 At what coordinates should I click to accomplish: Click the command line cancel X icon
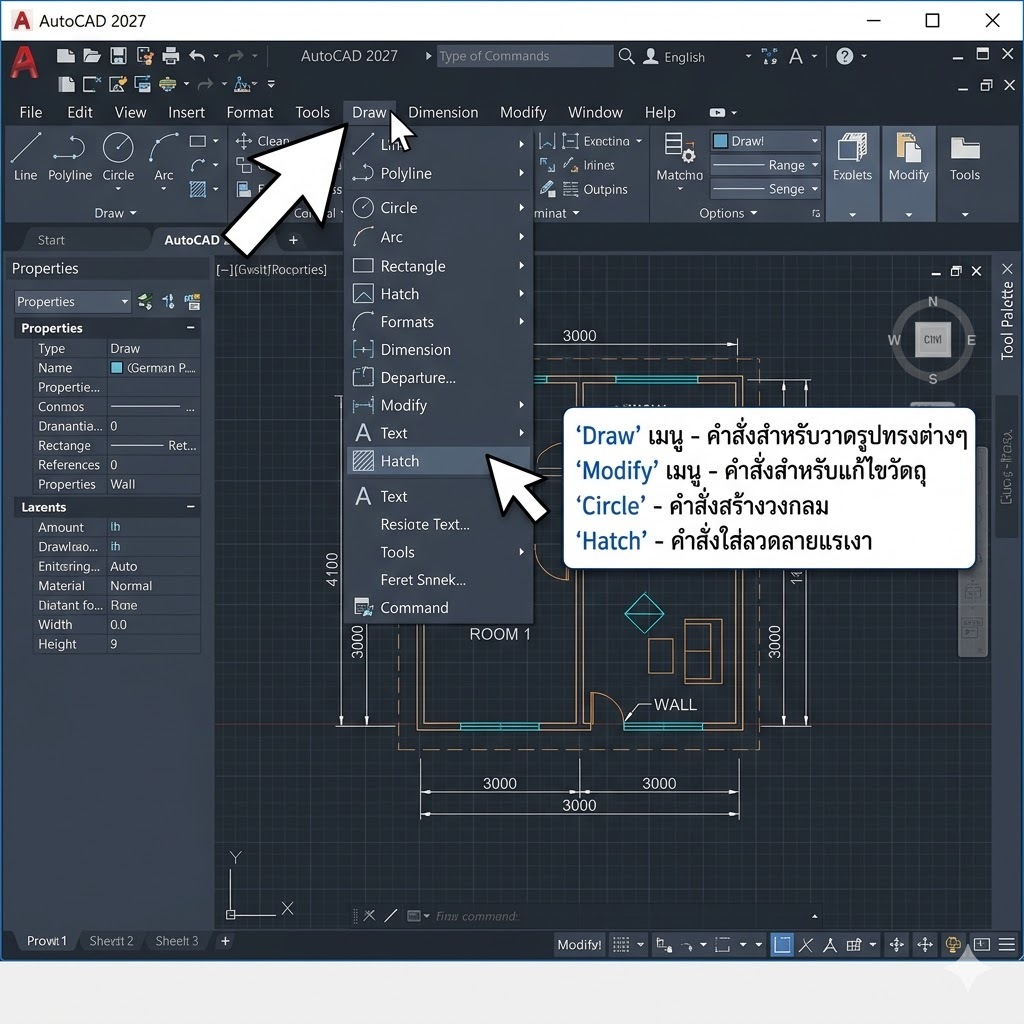click(369, 916)
